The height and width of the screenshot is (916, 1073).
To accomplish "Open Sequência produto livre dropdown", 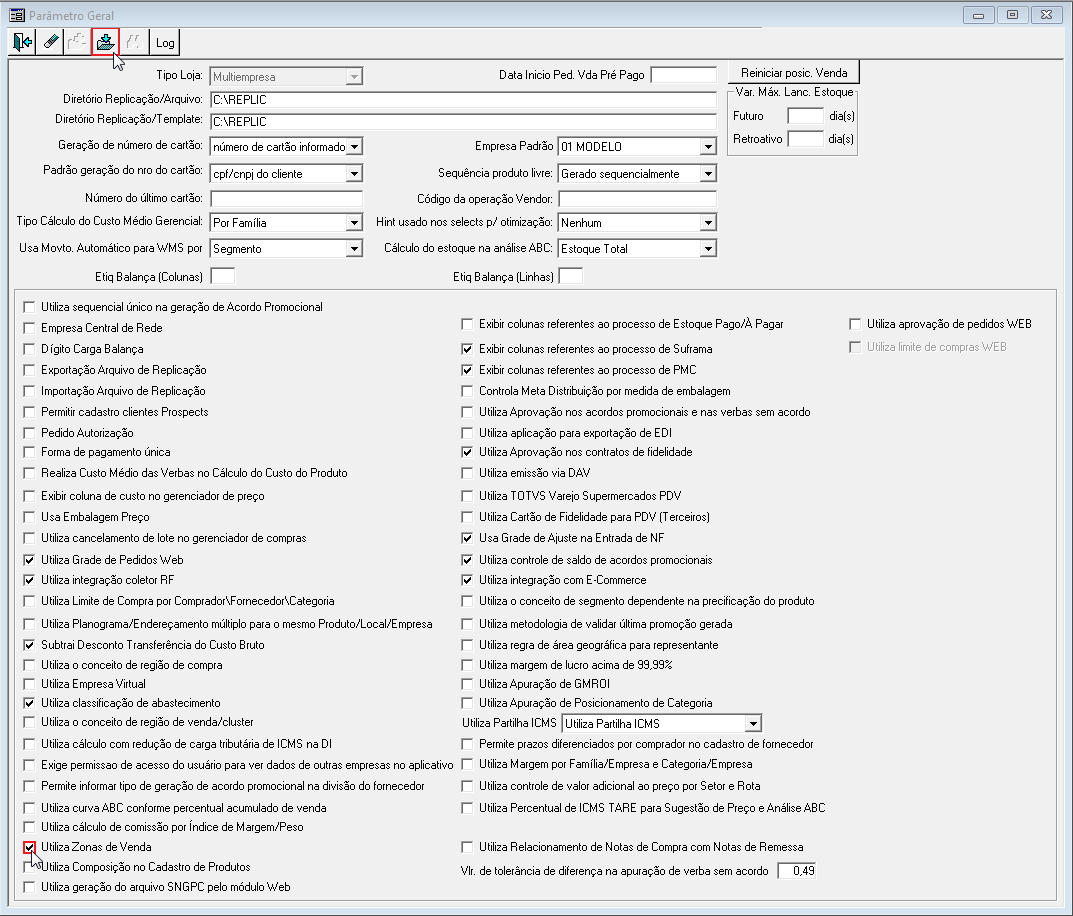I will click(x=708, y=174).
